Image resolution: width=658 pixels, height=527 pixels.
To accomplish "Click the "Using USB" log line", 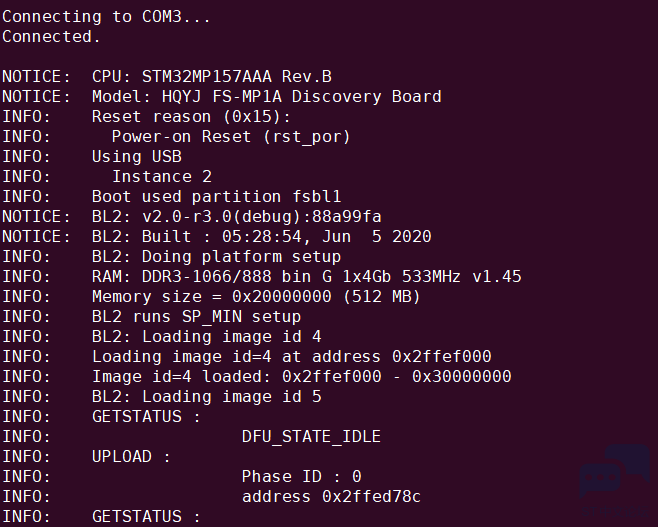I will click(137, 157).
